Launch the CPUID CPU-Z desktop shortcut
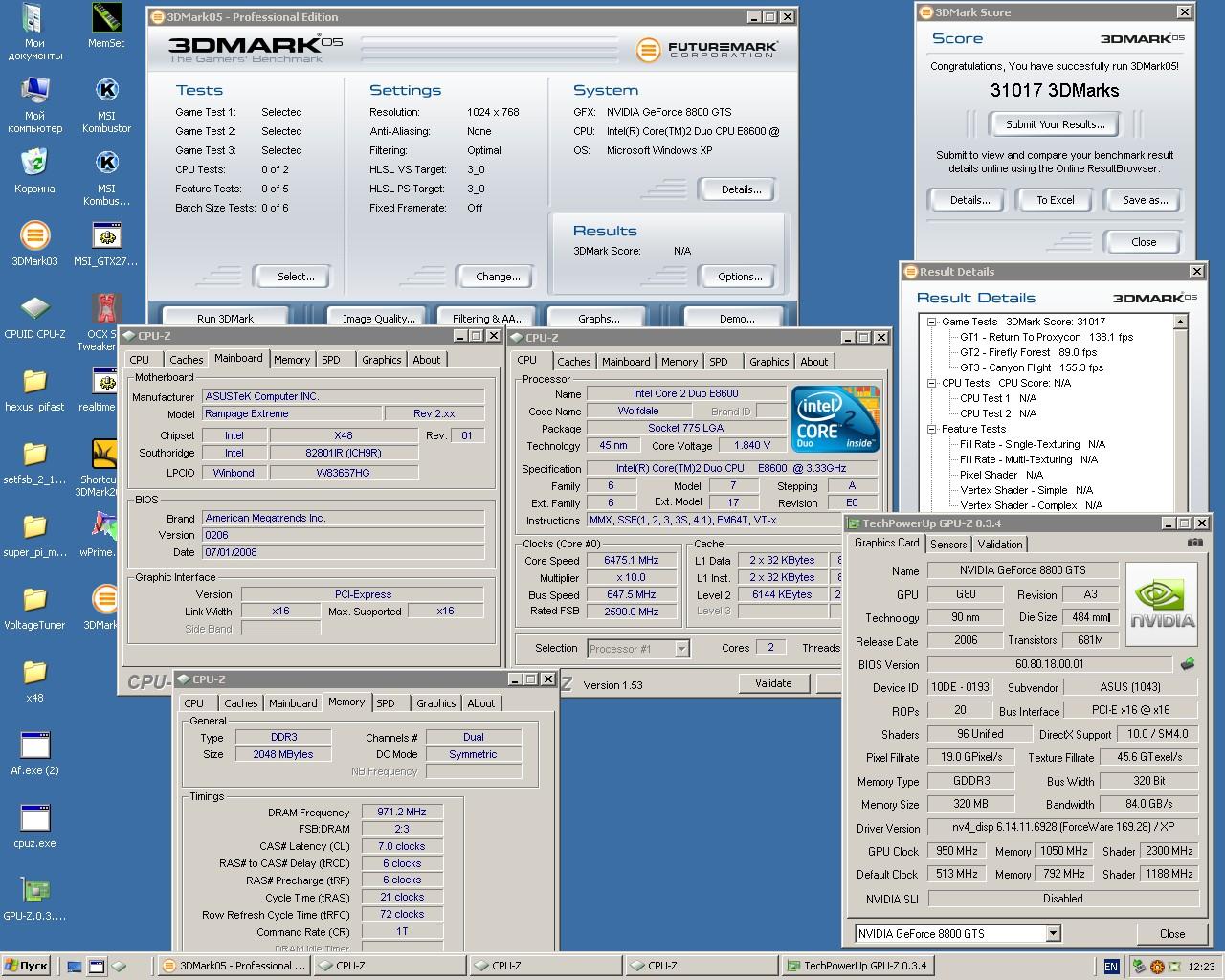Viewport: 1225px width, 980px height. point(34,317)
